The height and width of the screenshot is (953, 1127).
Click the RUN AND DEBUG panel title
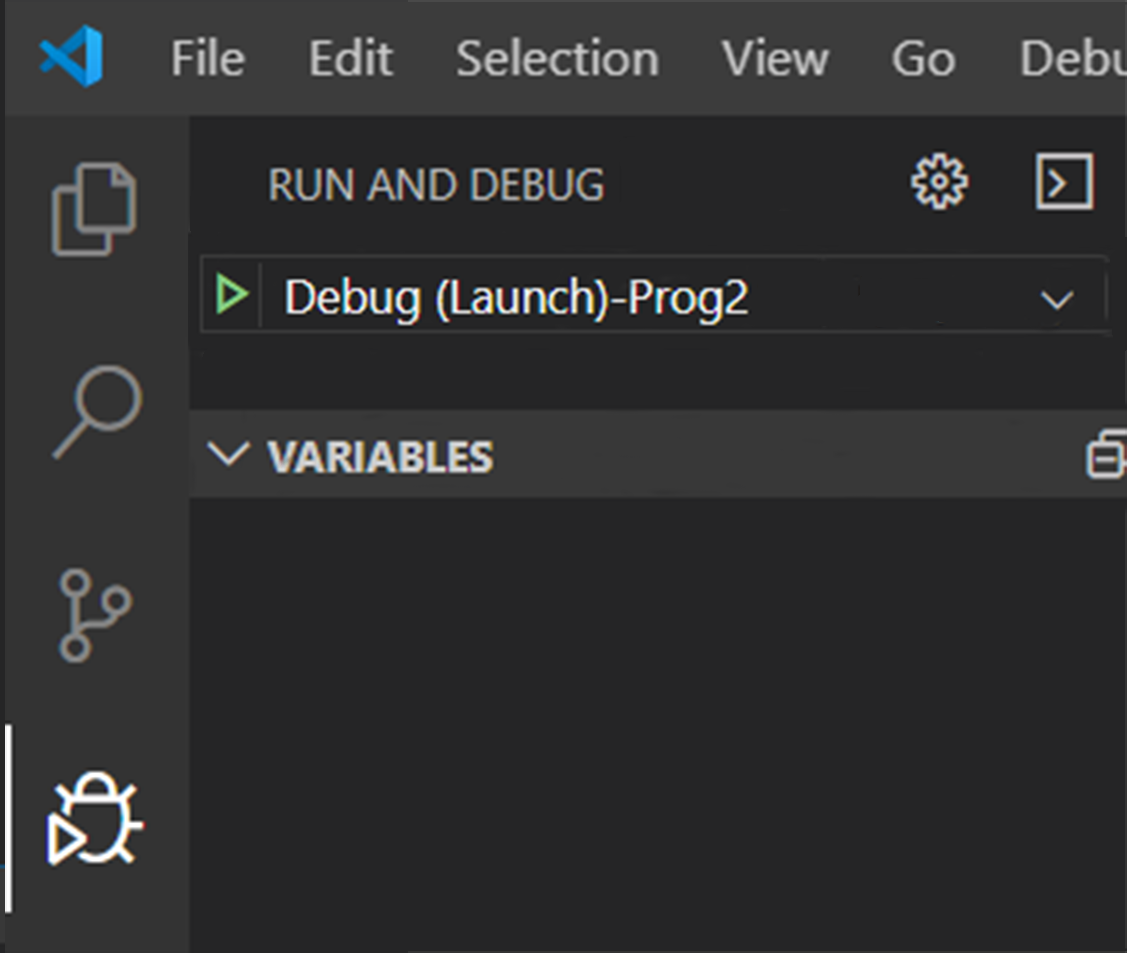pos(437,184)
